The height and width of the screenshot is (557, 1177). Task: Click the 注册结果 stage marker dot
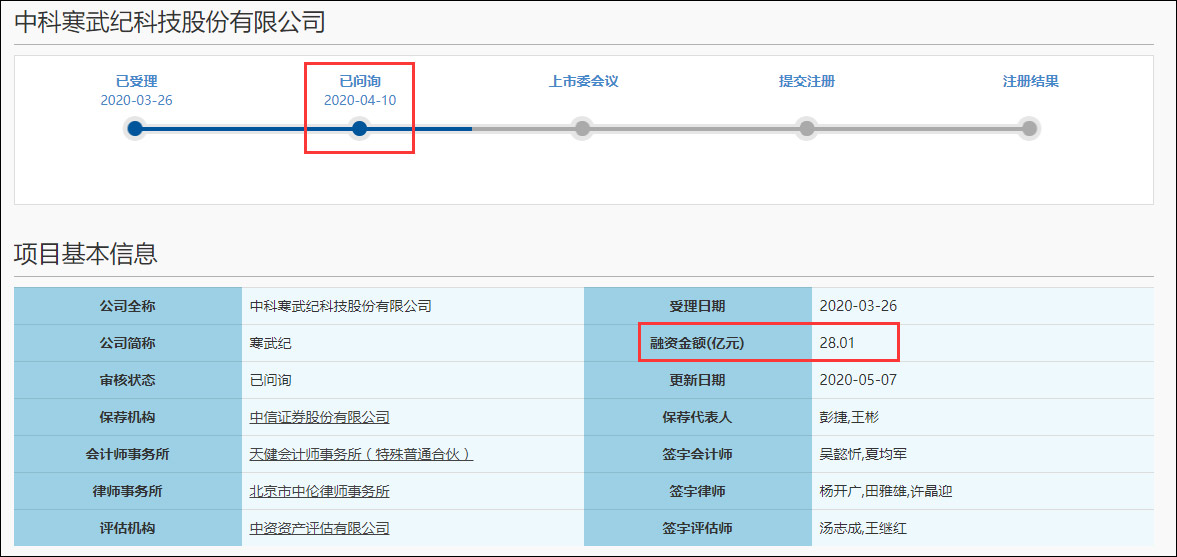point(1030,128)
